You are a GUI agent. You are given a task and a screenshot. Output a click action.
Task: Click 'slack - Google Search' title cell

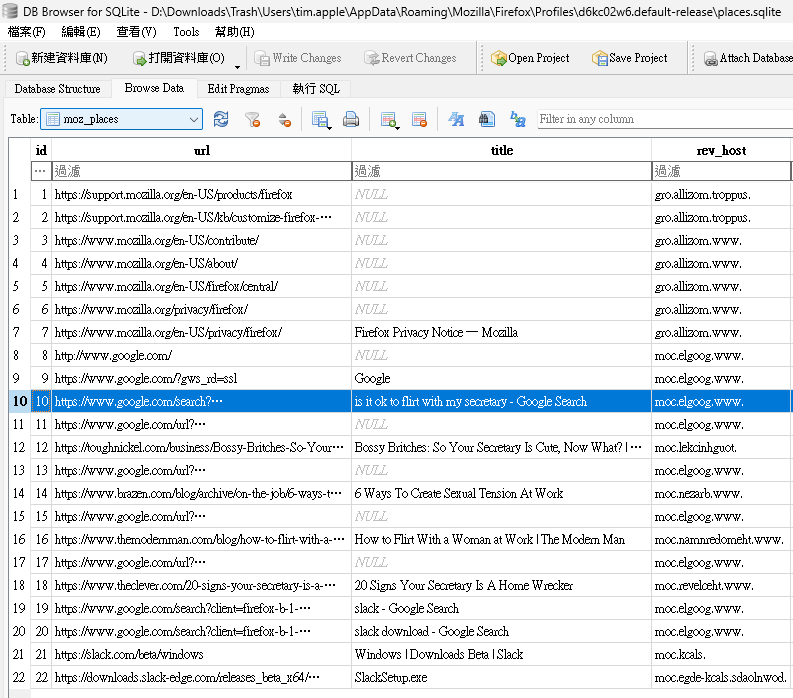501,608
